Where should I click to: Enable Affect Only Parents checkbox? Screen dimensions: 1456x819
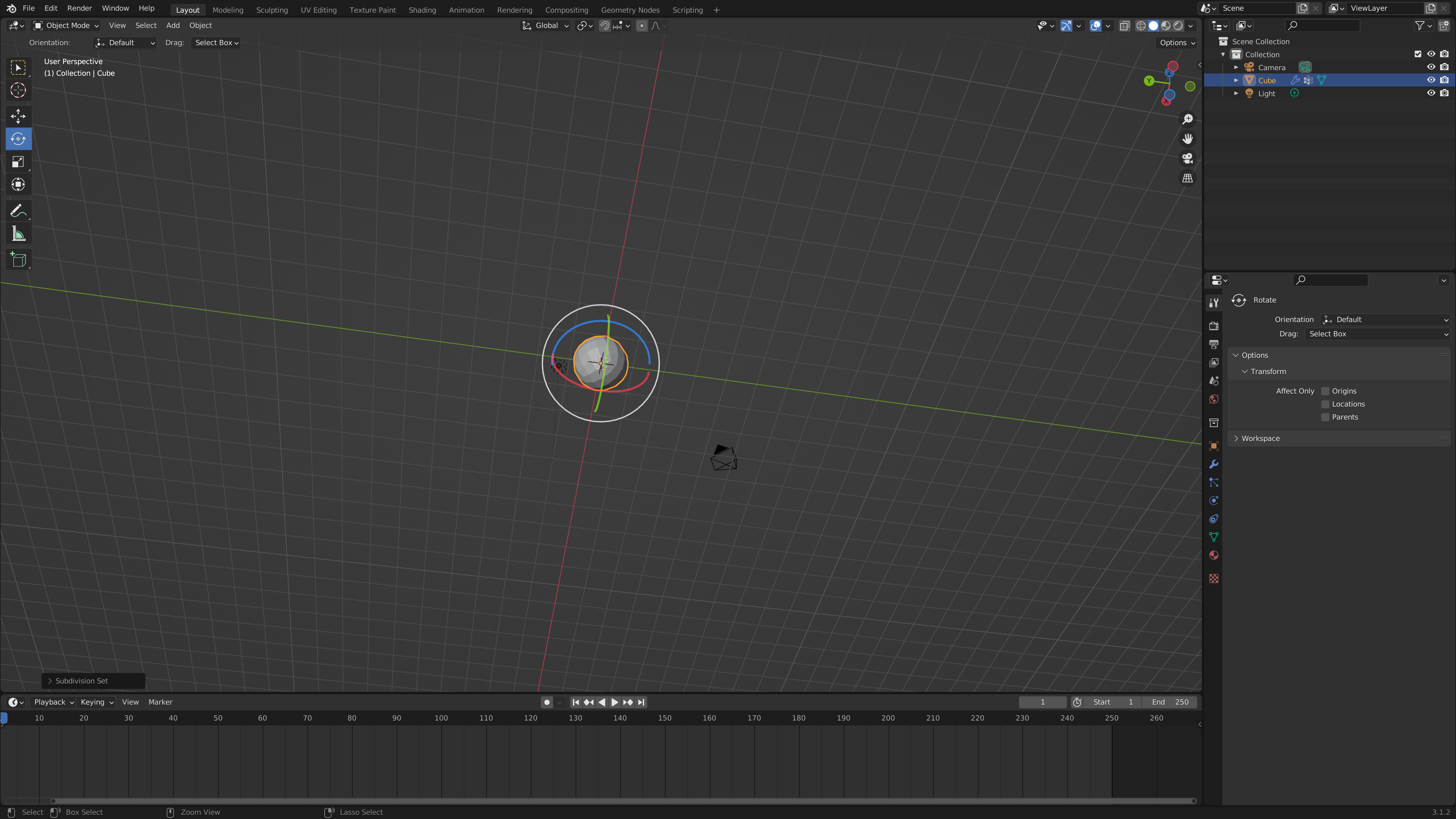click(x=1325, y=417)
